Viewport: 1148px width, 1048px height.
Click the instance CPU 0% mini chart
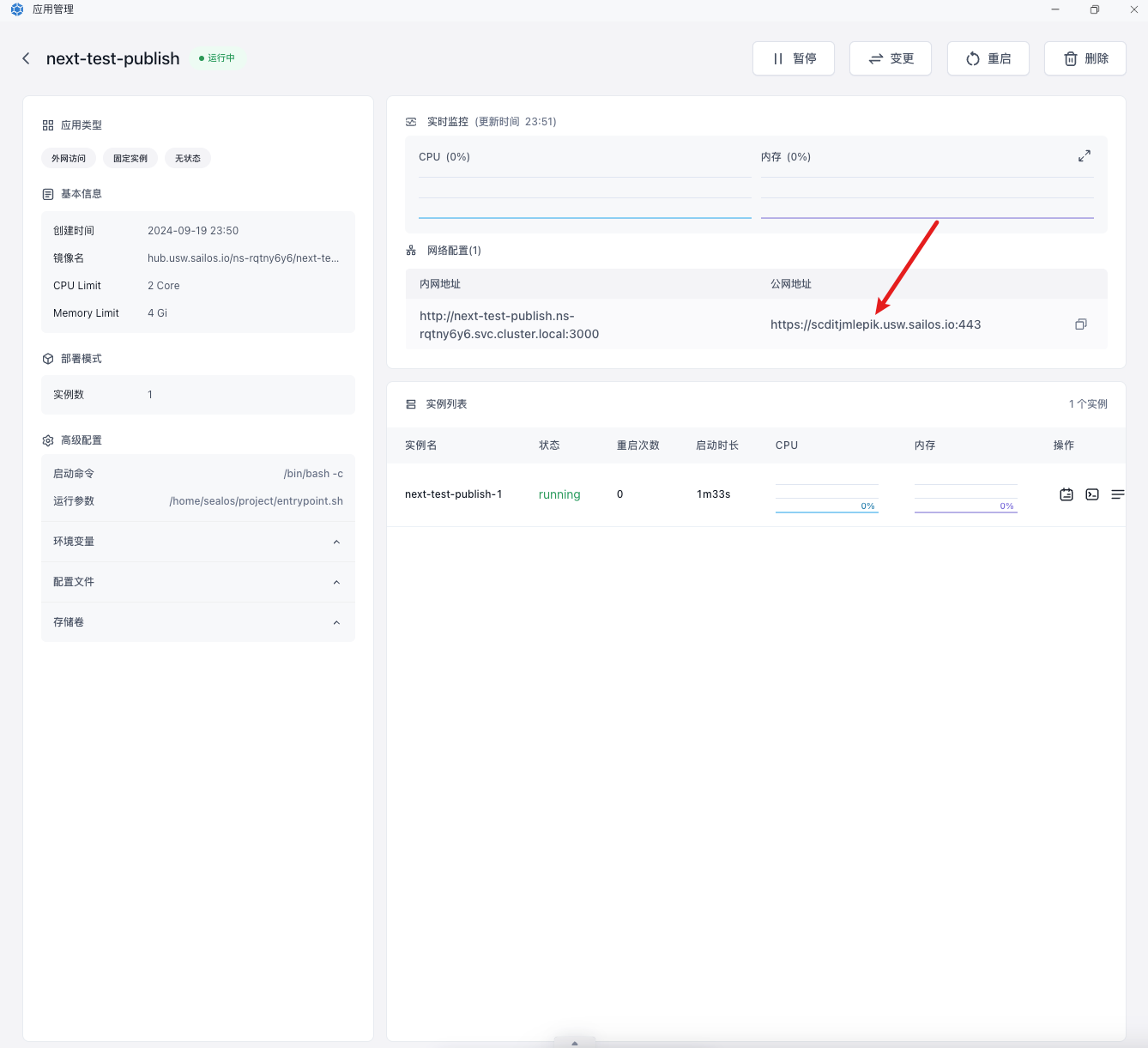[x=827, y=498]
